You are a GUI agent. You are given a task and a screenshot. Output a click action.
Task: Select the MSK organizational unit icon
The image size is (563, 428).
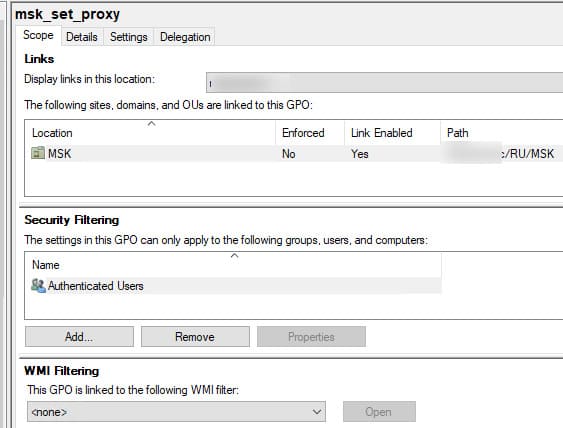point(38,153)
